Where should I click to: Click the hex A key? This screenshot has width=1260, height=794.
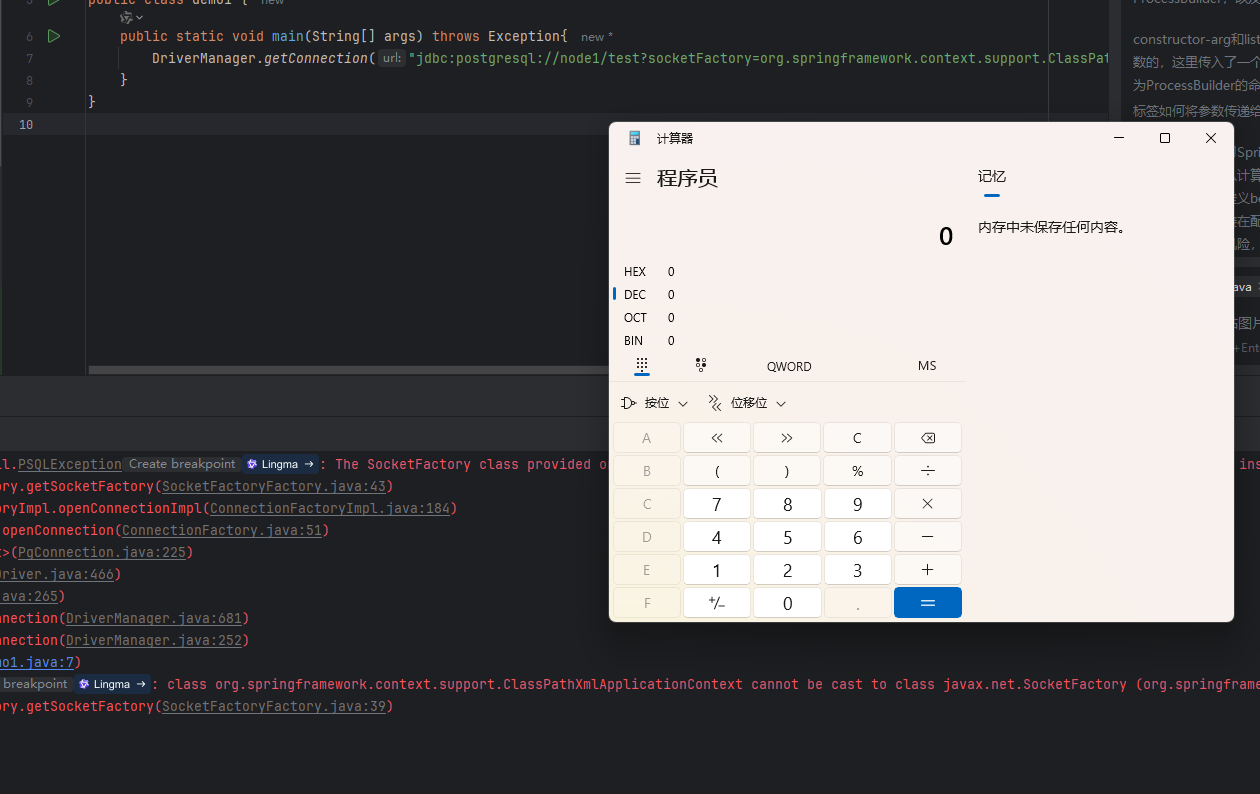[647, 438]
